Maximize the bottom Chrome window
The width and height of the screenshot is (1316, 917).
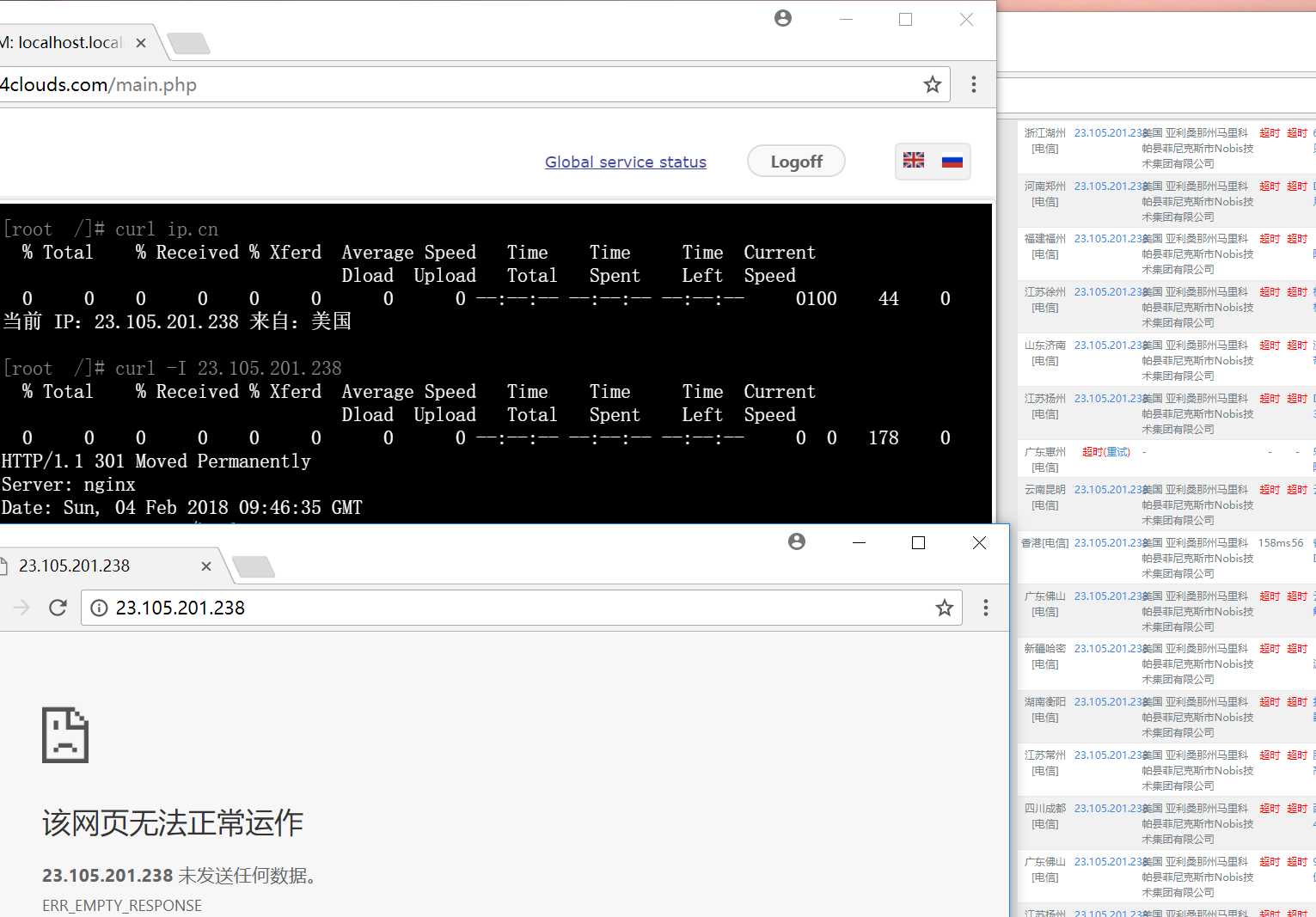click(x=918, y=542)
